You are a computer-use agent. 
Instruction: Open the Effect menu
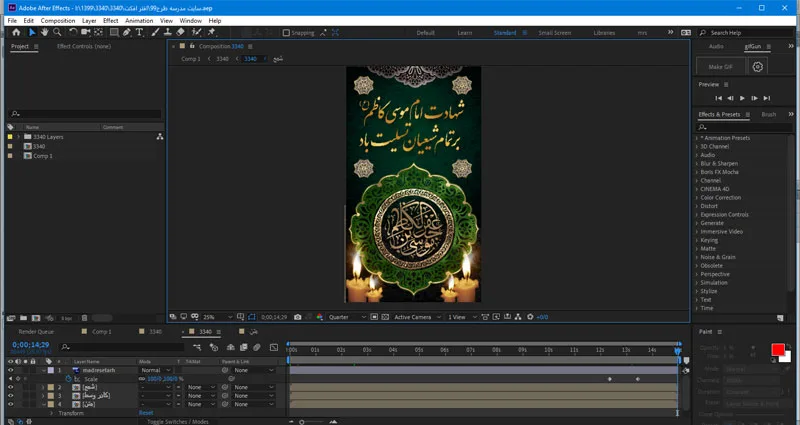pyautogui.click(x=110, y=21)
